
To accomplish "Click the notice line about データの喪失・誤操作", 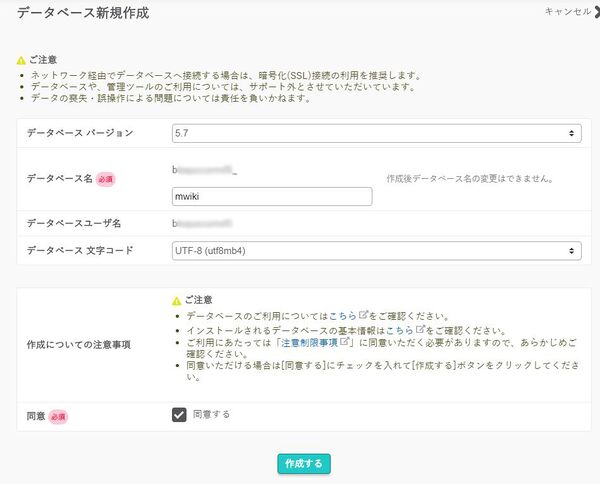I will (x=171, y=98).
